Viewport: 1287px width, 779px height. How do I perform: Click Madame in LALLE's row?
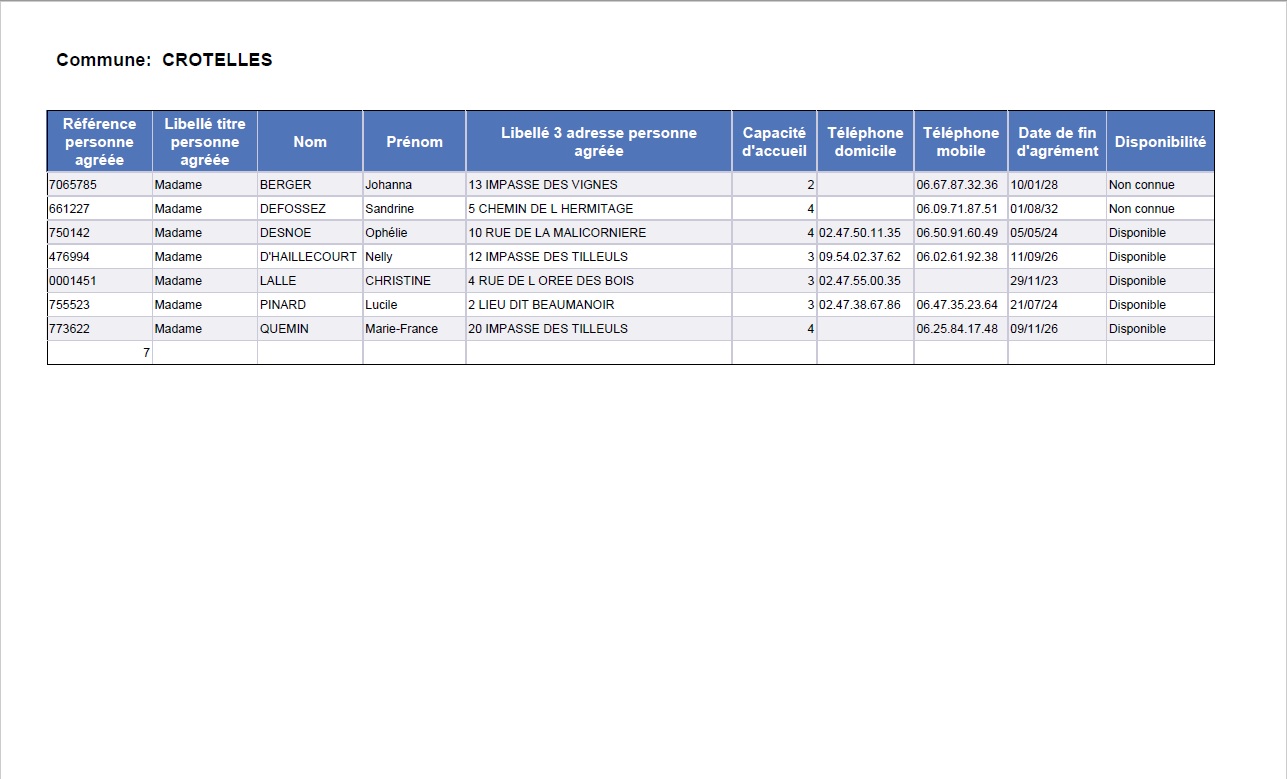pyautogui.click(x=178, y=281)
